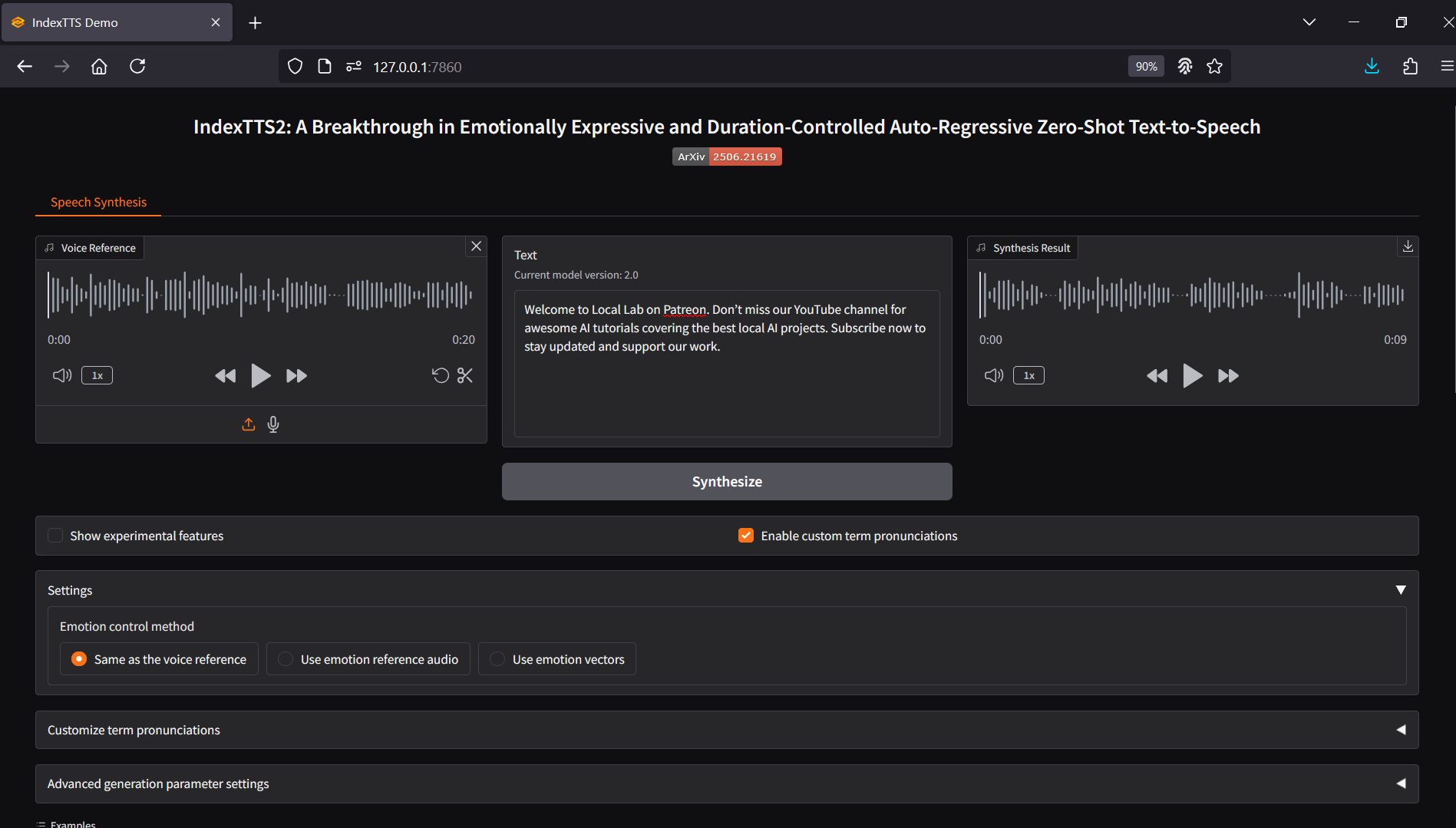
Task: Rewind the Synthesis Result audio
Action: click(x=1157, y=375)
